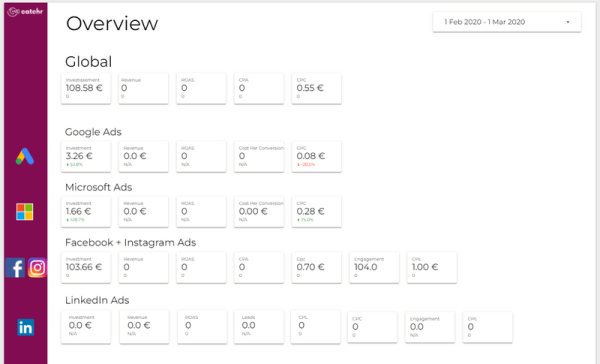
Task: Open the Microsoft Ads CPC 0.28 € card
Action: click(316, 212)
